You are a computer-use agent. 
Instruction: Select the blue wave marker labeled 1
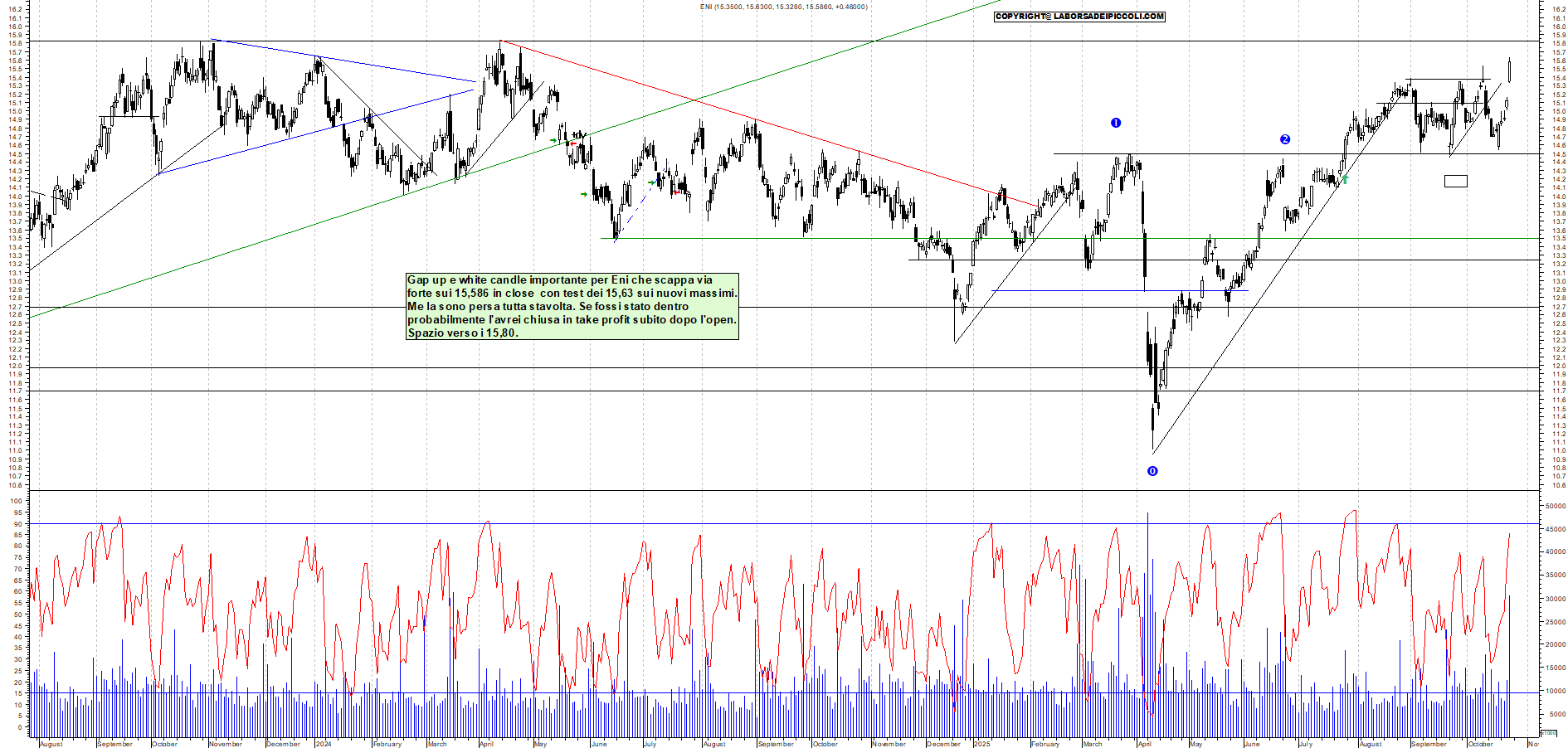(1116, 123)
